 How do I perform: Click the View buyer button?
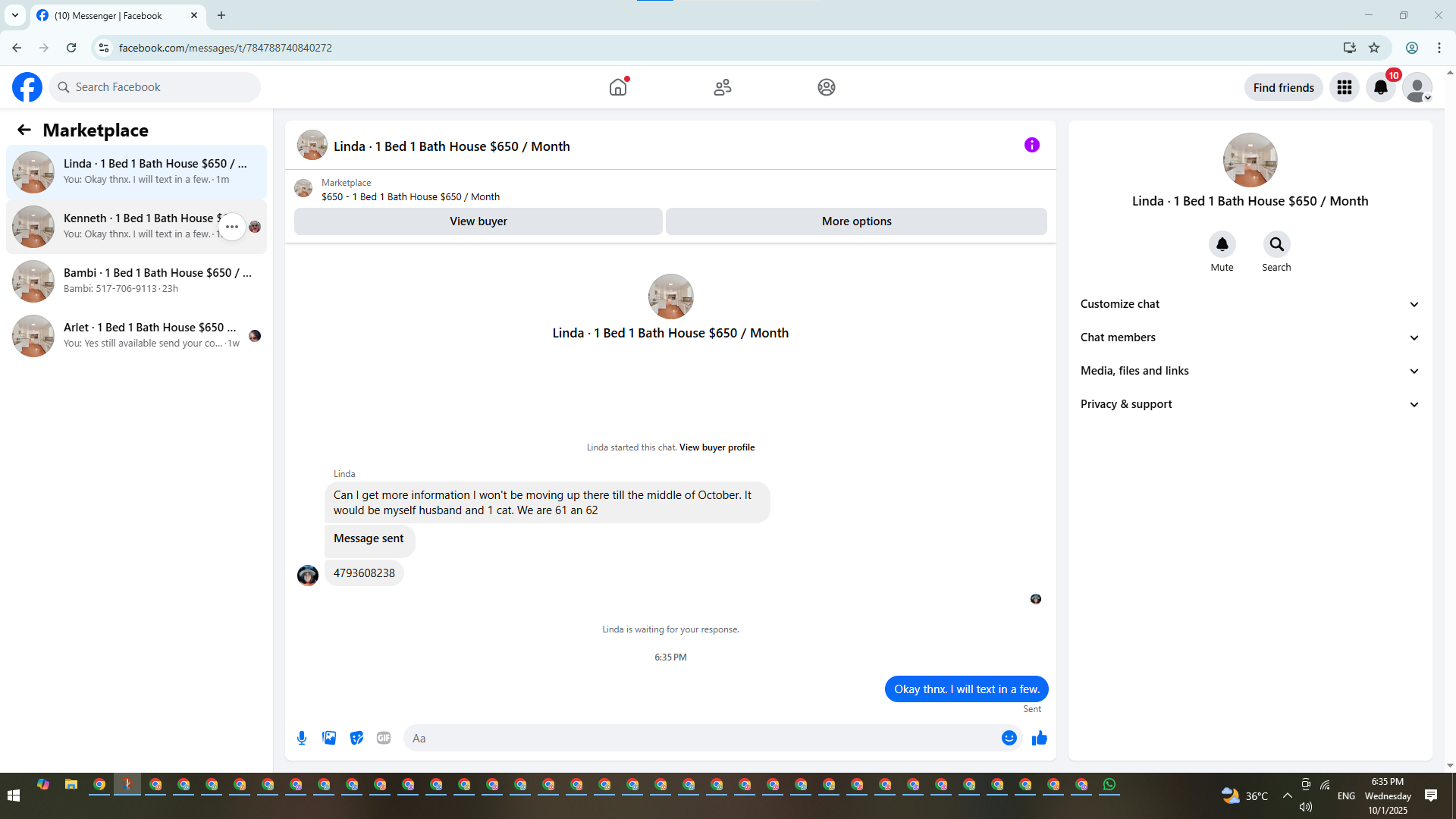pyautogui.click(x=479, y=221)
